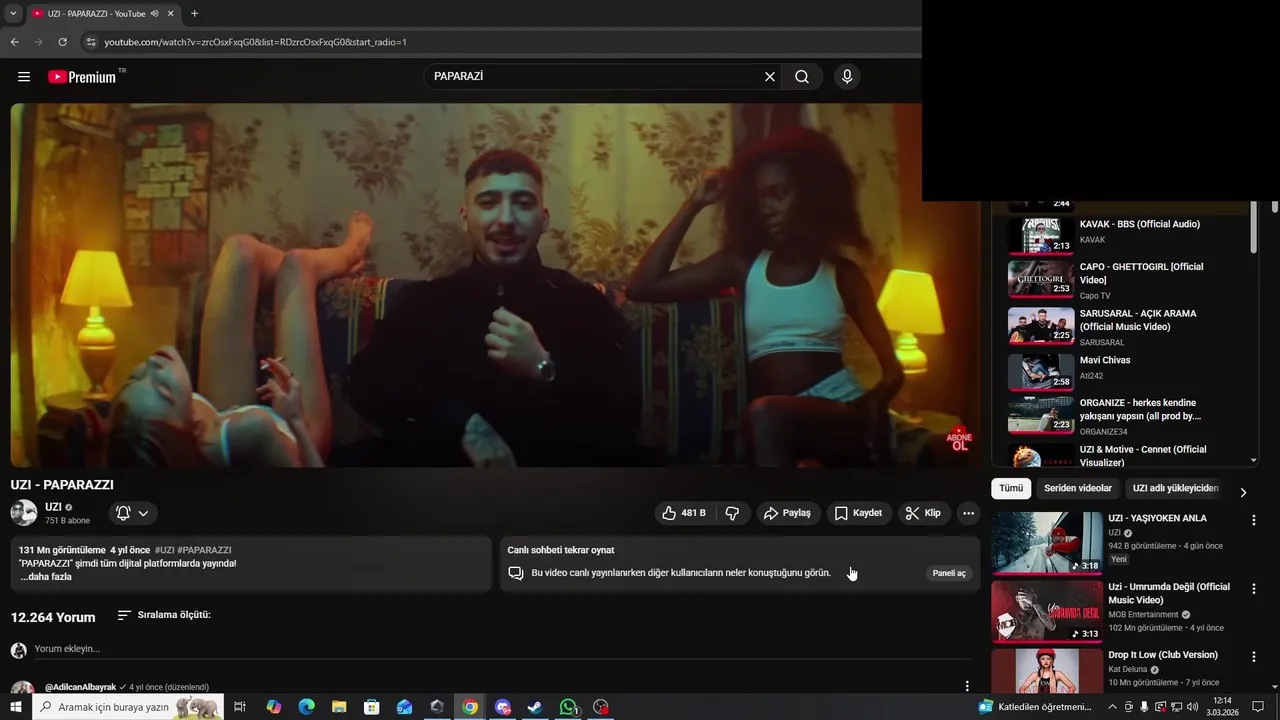Screen dimensions: 1280x720
Task: Show more filter chips with arrow
Action: pos(1243,492)
